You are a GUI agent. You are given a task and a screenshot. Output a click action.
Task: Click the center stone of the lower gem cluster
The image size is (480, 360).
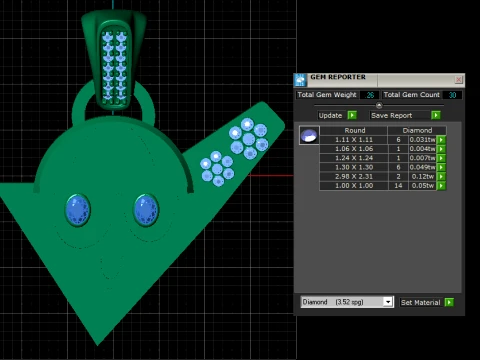[x=217, y=169]
